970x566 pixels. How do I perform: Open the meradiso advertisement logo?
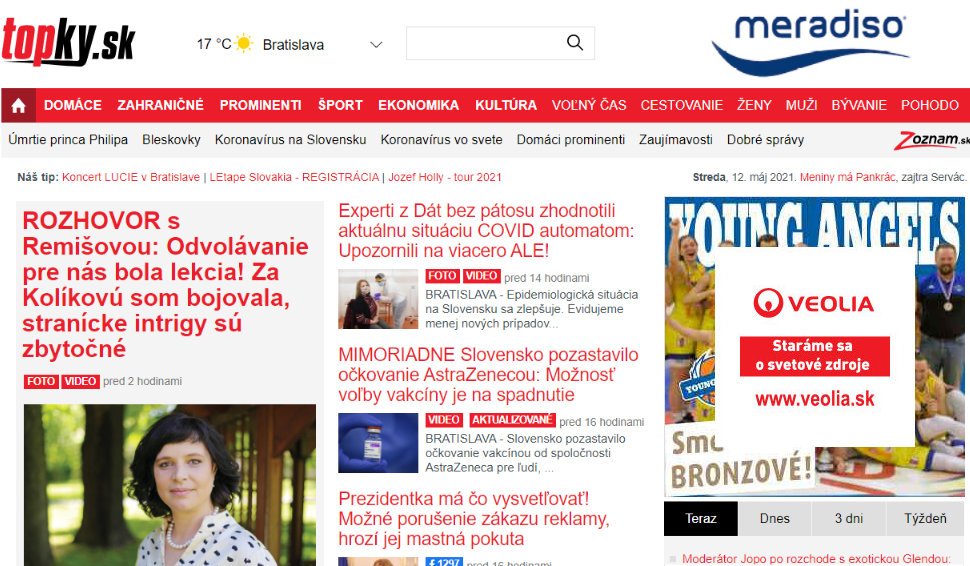[811, 42]
